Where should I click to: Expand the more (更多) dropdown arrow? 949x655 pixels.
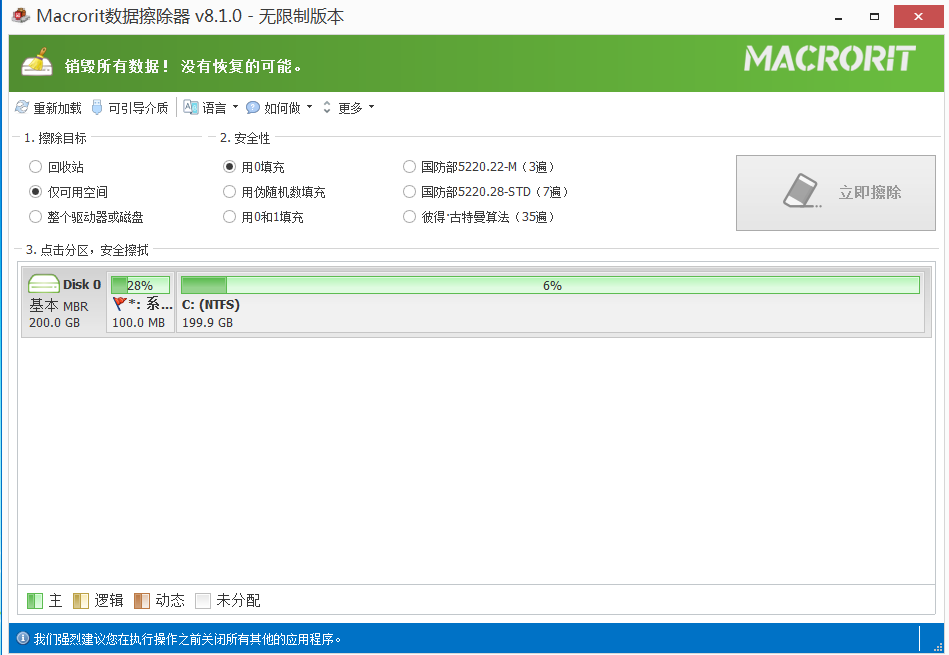coord(371,107)
